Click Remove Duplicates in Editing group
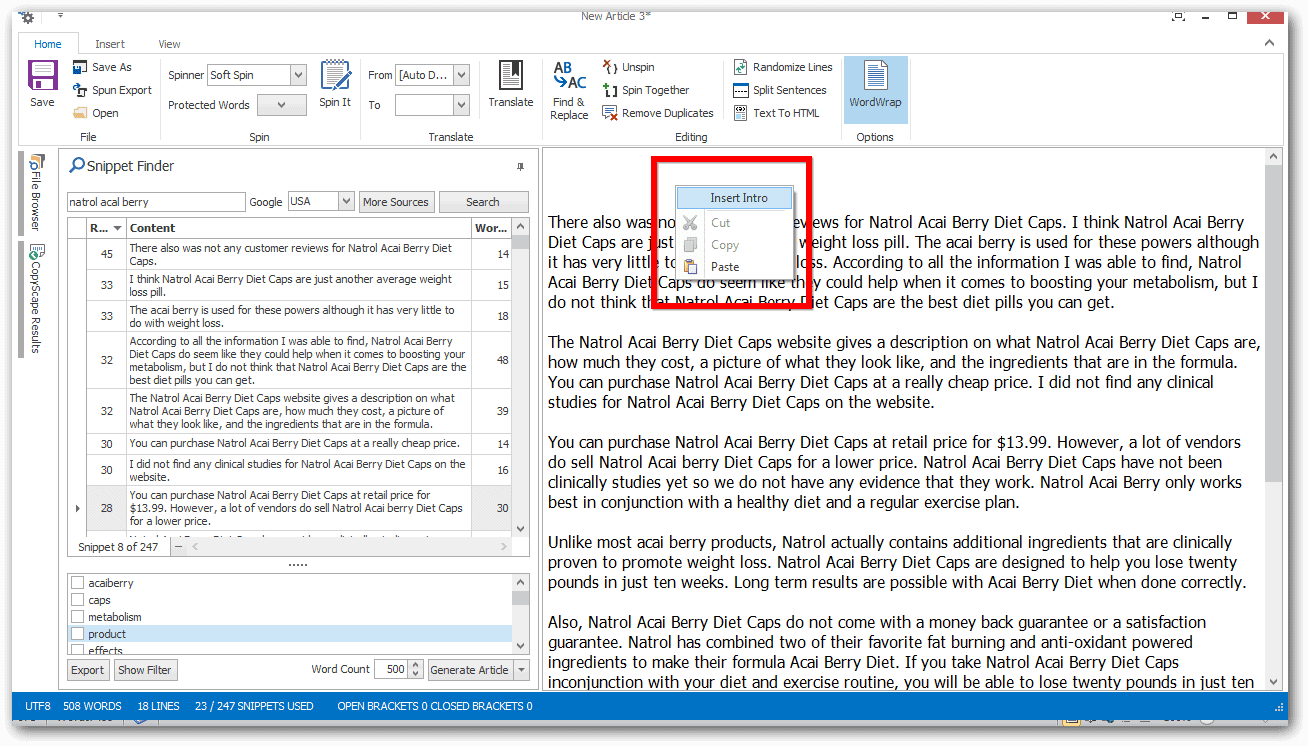Viewport: 1308px width, 746px height. pos(658,113)
